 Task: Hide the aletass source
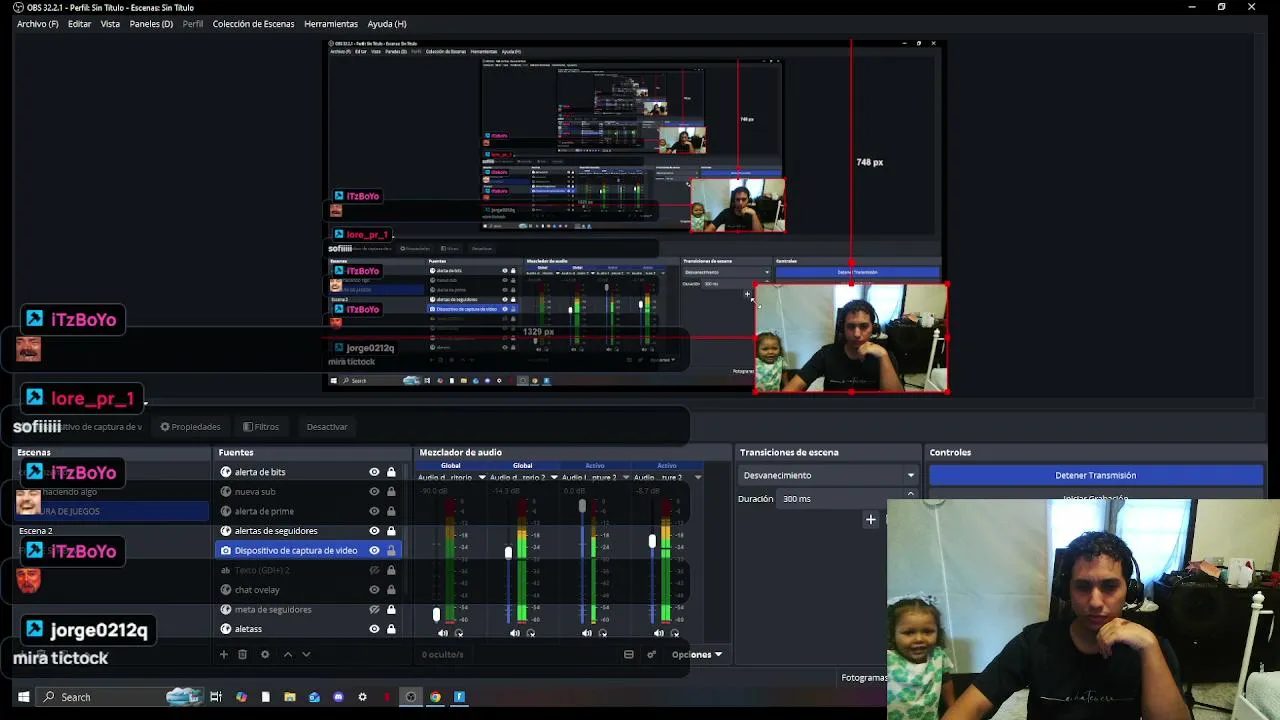tap(374, 629)
